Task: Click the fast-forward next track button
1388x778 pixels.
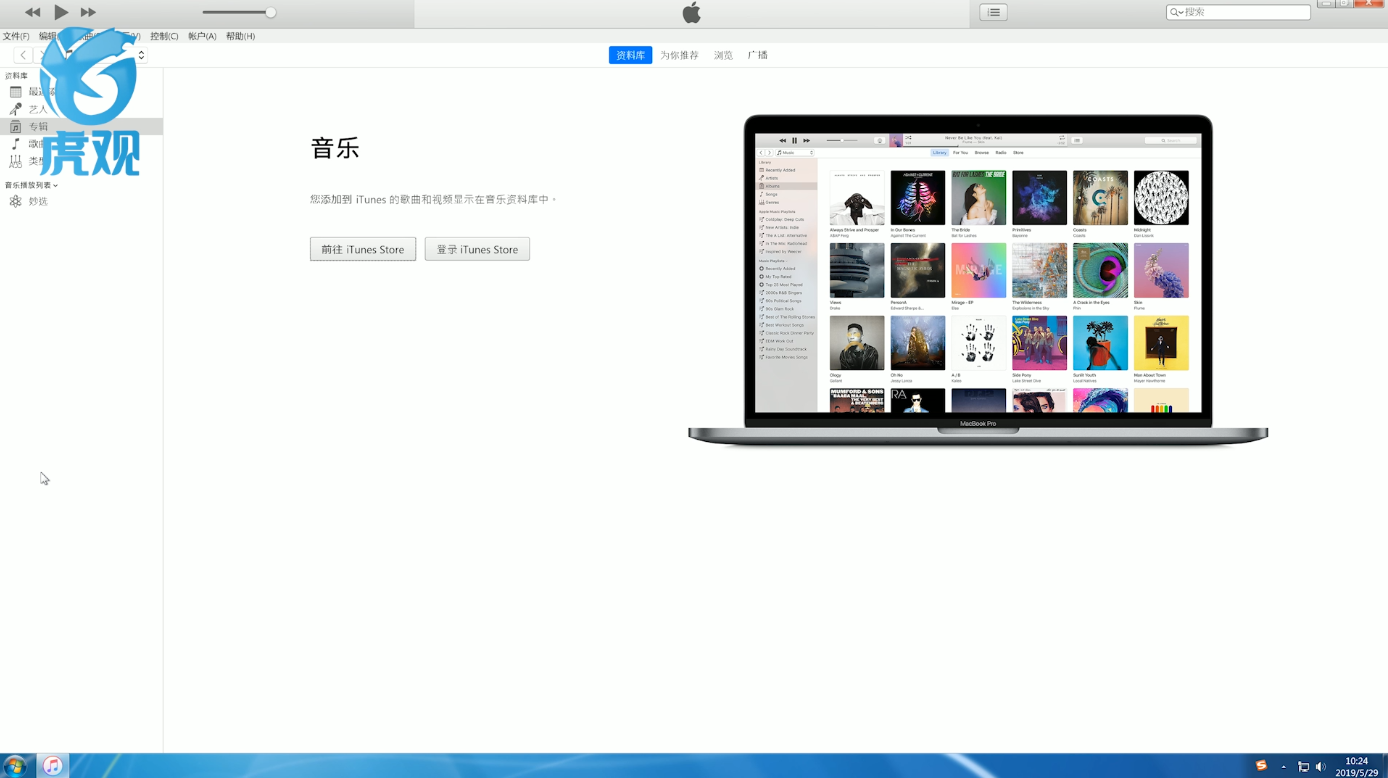Action: point(88,12)
